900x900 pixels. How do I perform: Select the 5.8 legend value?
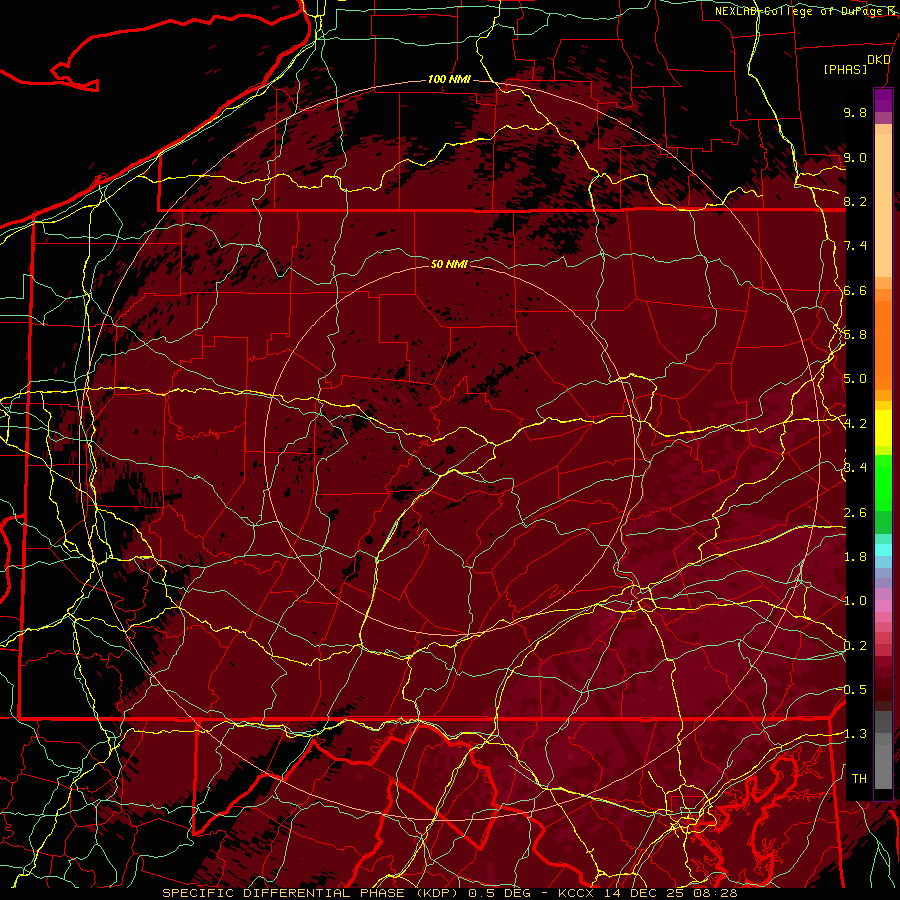[x=855, y=335]
